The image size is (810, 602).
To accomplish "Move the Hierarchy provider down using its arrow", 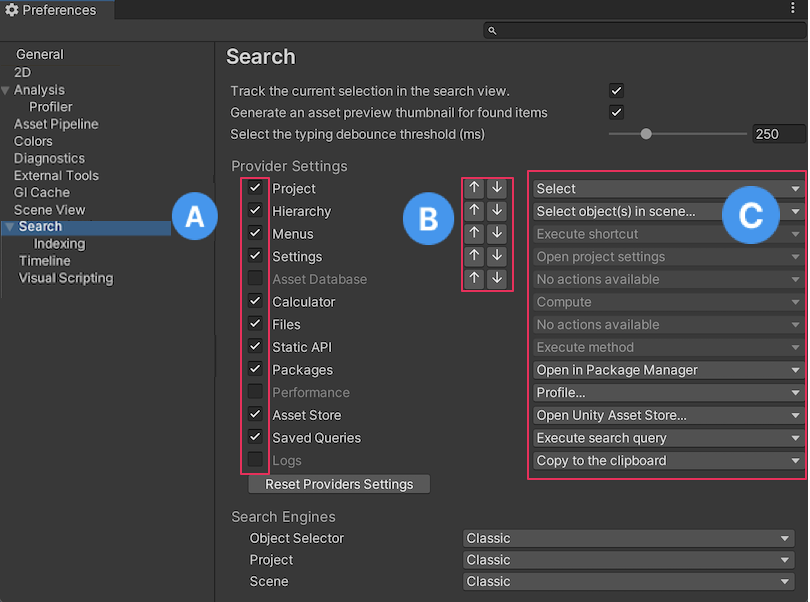I will point(496,210).
